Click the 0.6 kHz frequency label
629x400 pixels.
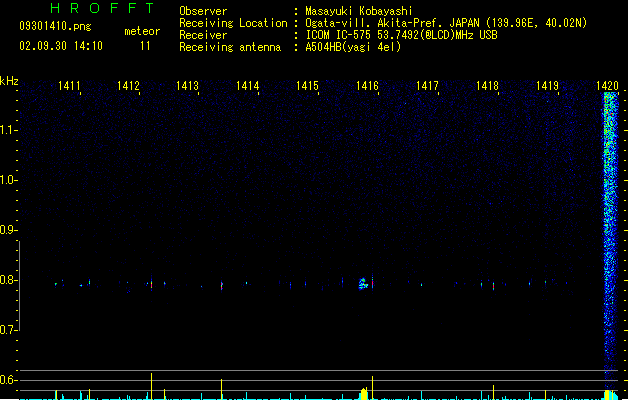click(x=8, y=380)
